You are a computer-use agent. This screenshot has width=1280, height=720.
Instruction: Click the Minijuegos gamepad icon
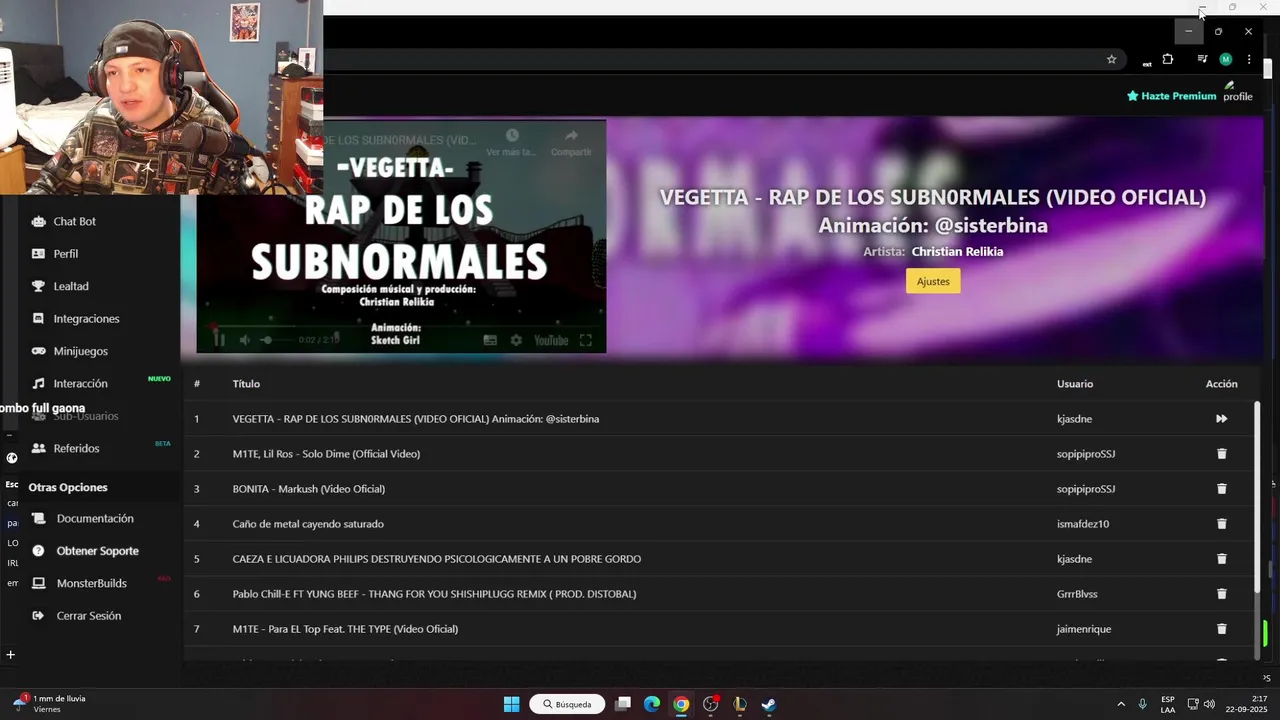[38, 351]
